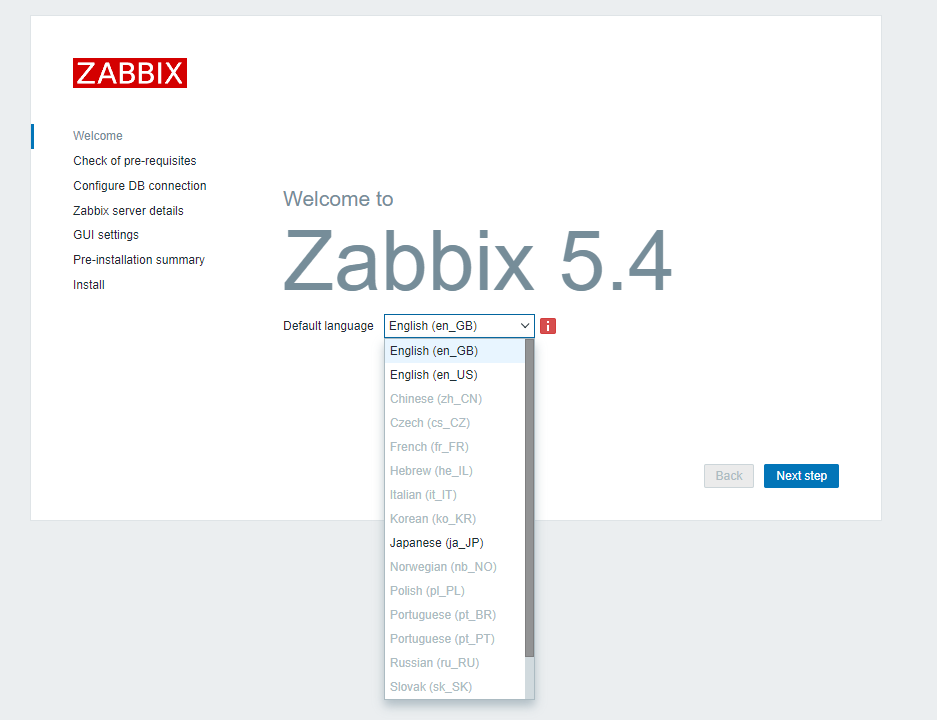Click the Next step button
Viewport: 937px width, 720px height.
coord(801,476)
